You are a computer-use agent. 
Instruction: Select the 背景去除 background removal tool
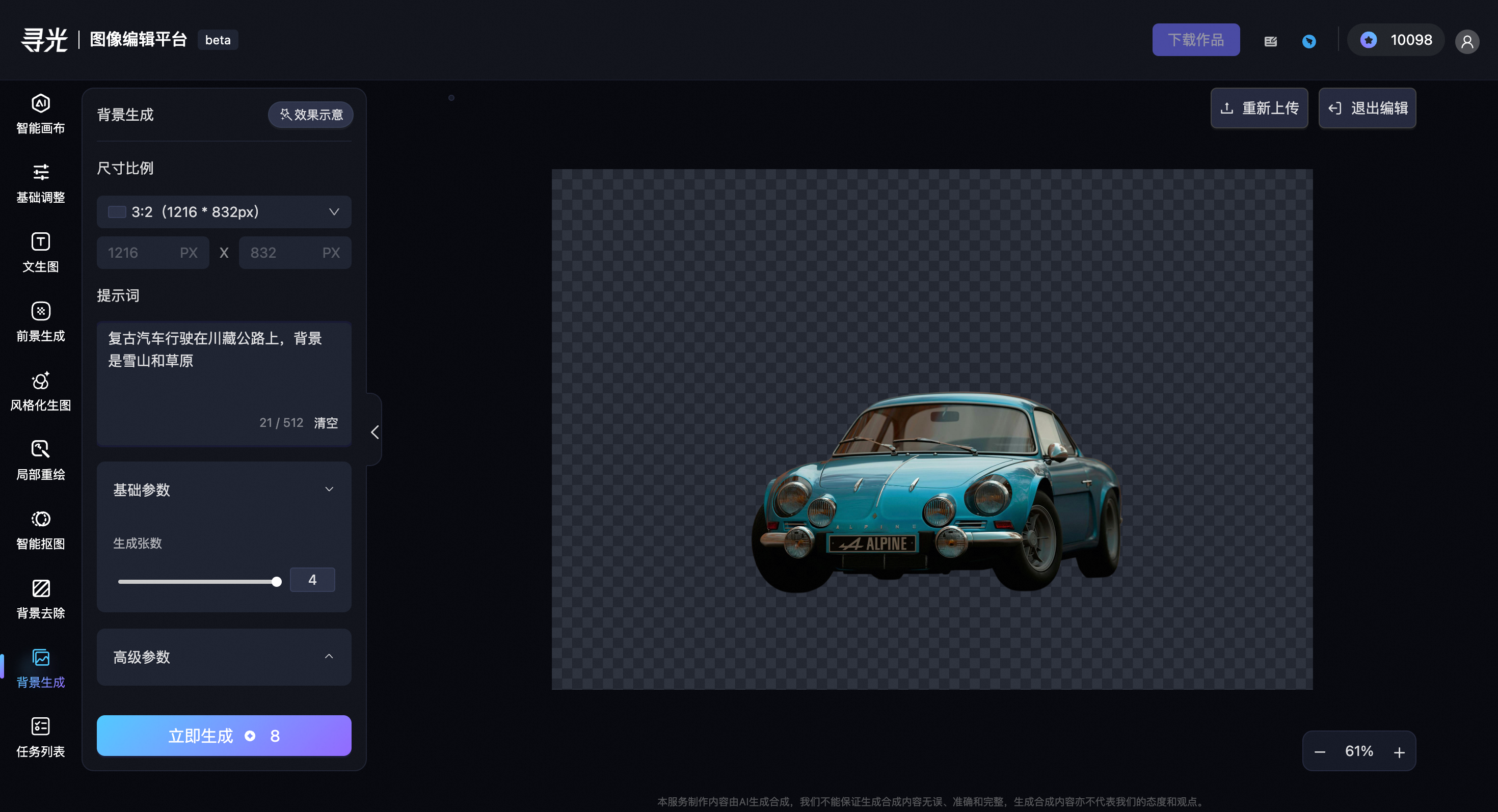(40, 598)
